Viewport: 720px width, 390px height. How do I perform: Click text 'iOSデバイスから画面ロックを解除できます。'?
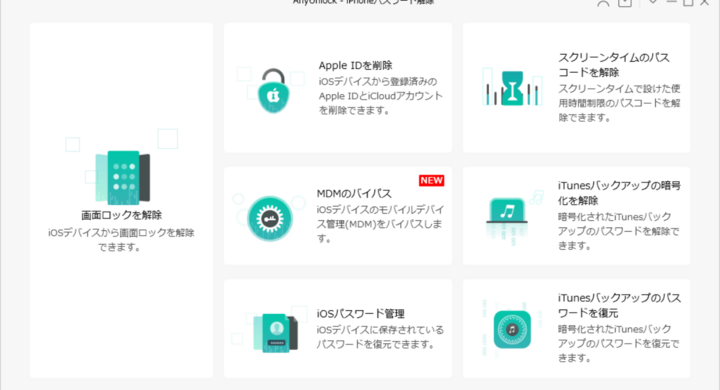pyautogui.click(x=121, y=240)
